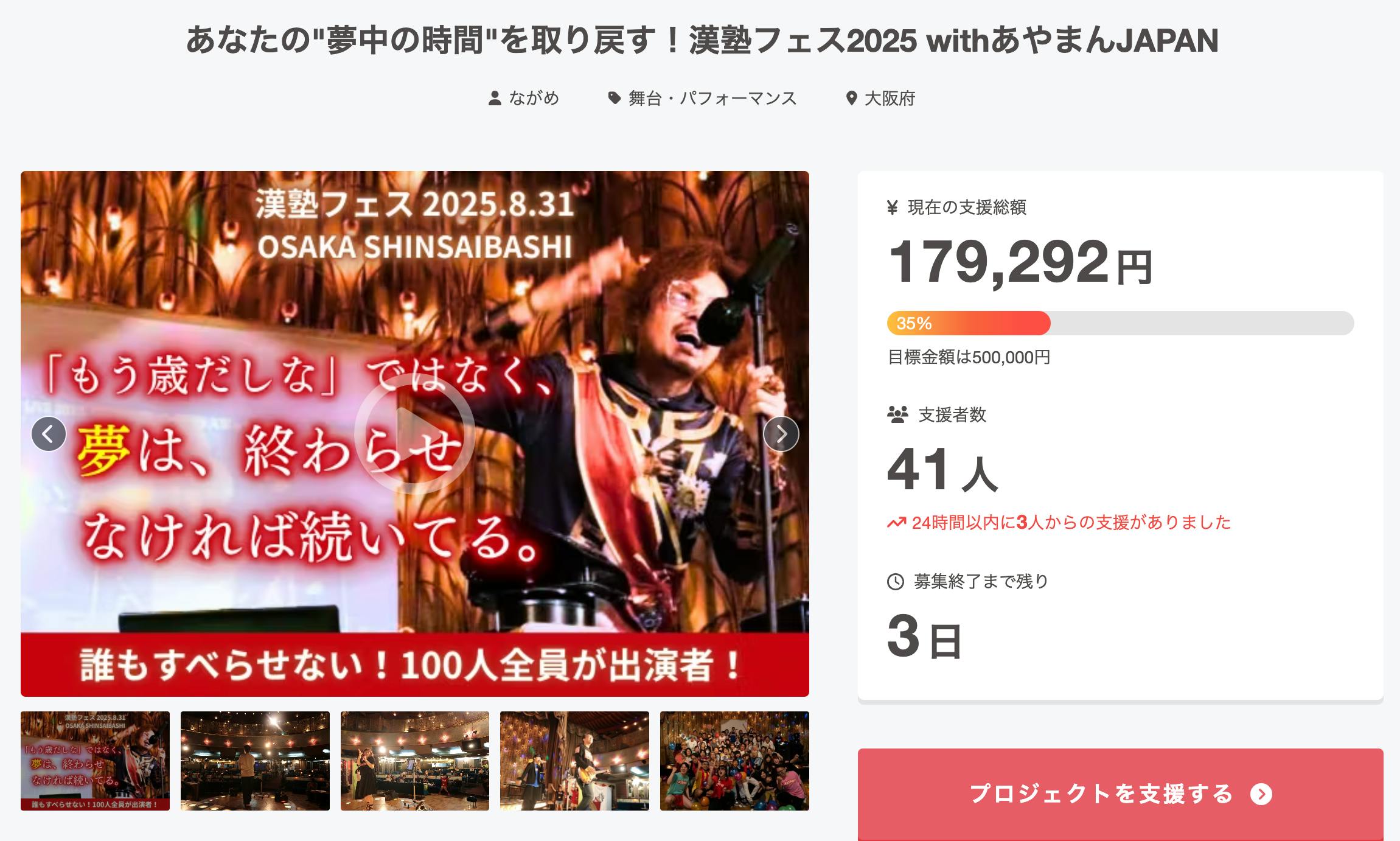
Task: Go to the previous carousel image
Action: coord(49,434)
